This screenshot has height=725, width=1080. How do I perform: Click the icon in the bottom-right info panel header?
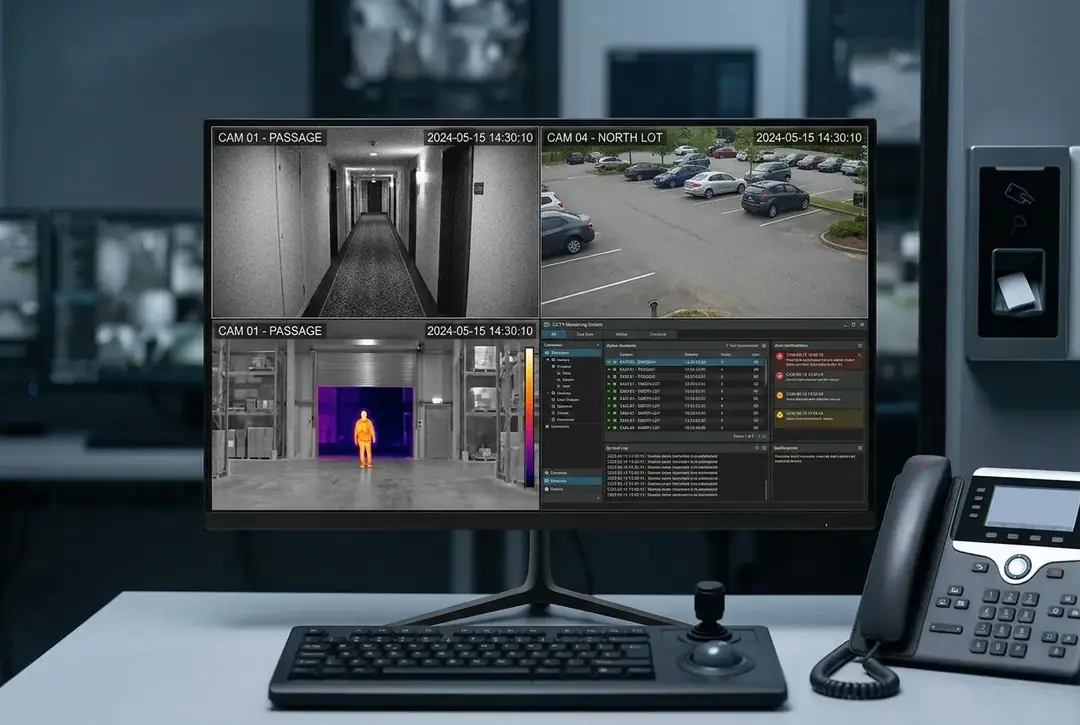tap(859, 448)
